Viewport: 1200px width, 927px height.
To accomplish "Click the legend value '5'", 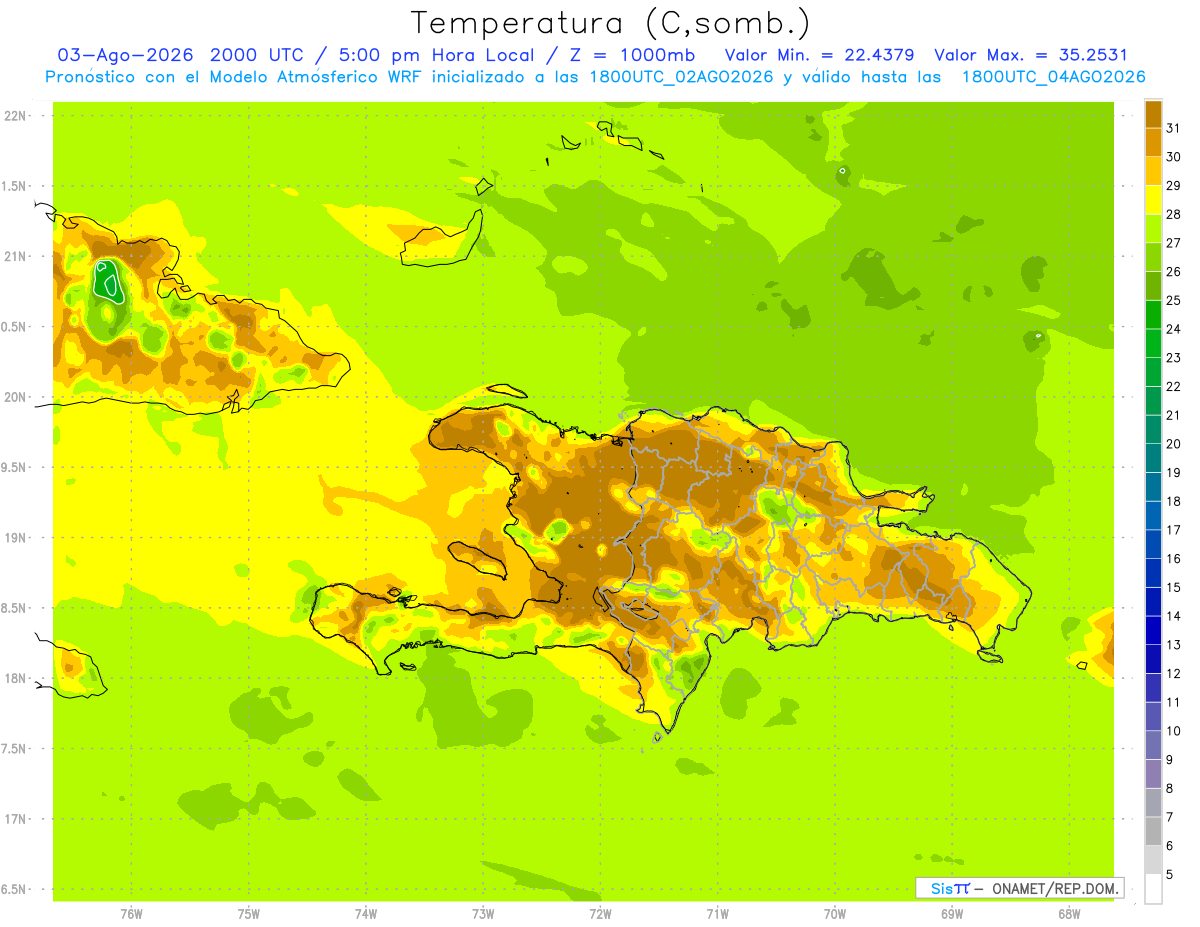I will coord(1170,874).
